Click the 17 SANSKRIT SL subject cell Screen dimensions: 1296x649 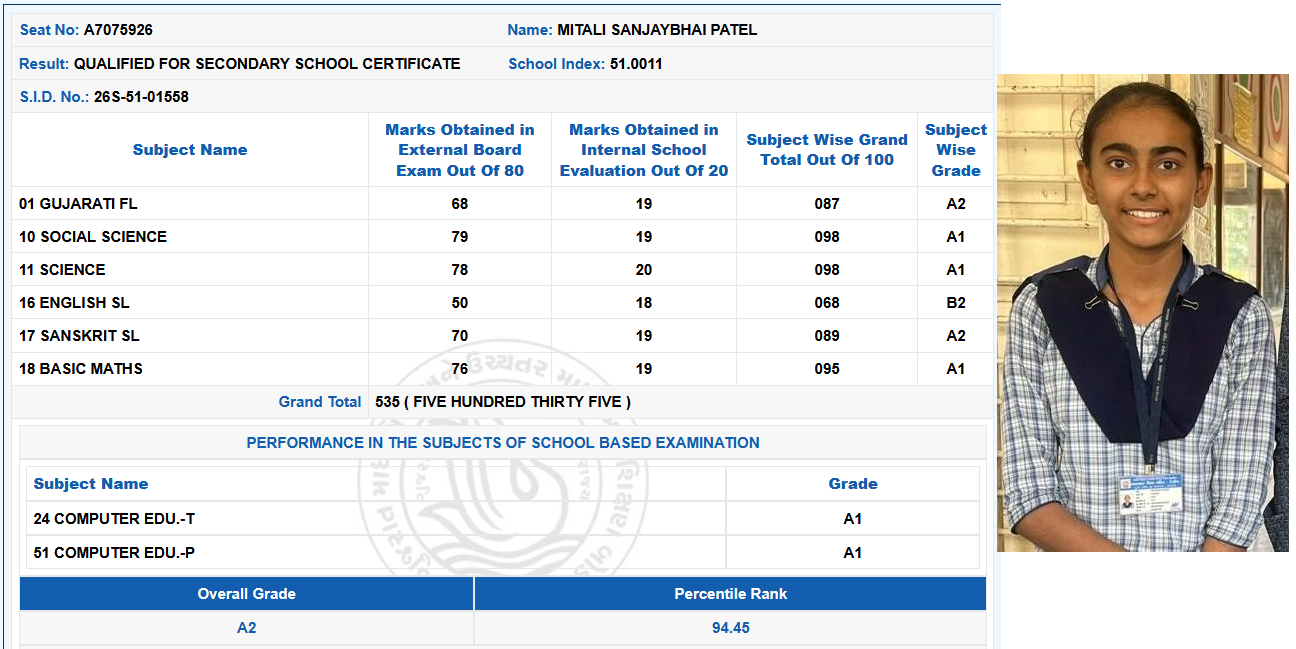click(190, 336)
